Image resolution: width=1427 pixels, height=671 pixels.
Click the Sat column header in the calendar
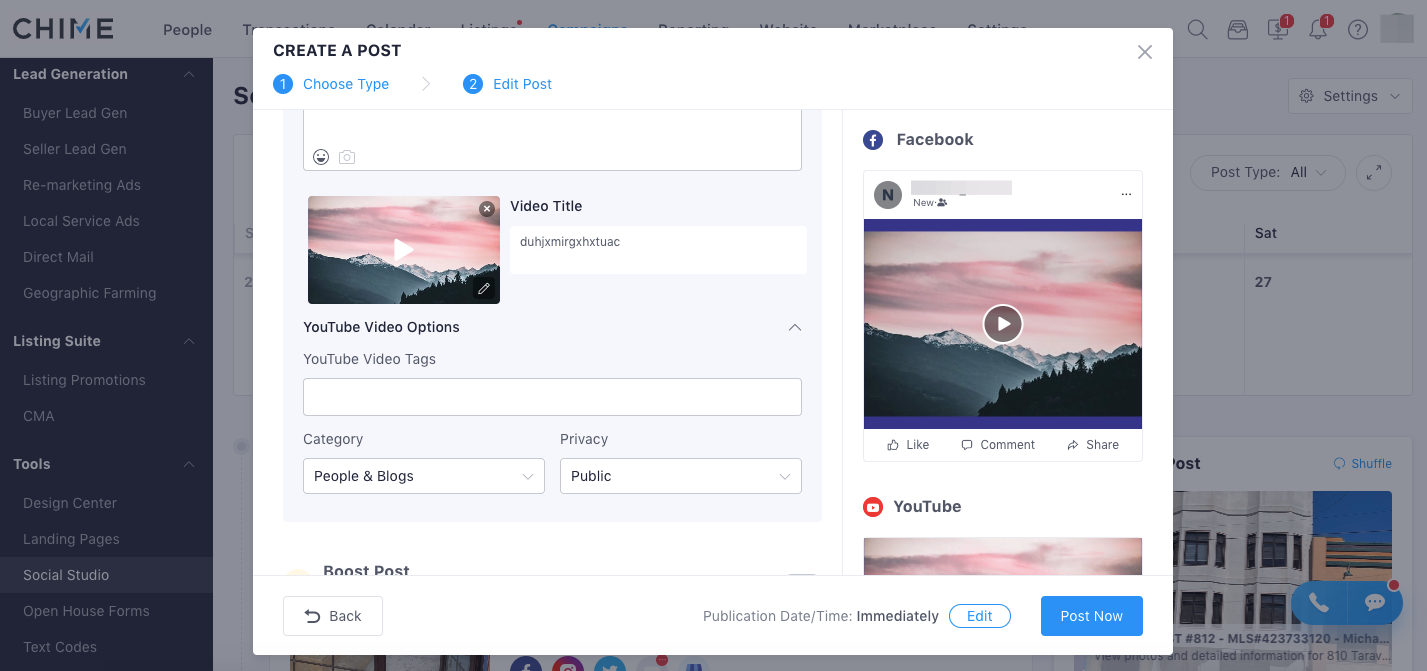coord(1266,233)
